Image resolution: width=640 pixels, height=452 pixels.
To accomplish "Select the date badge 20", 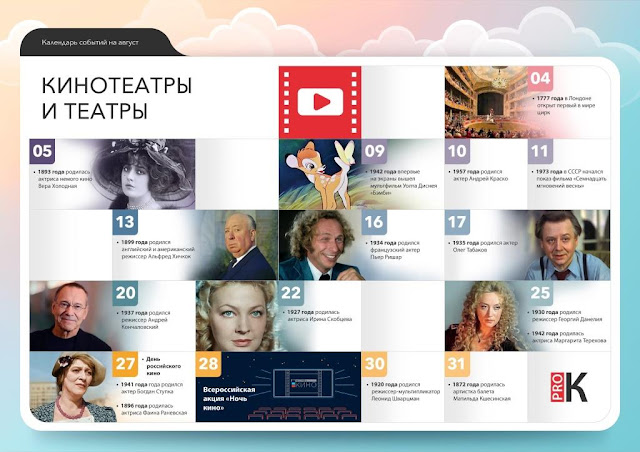I will point(125,293).
